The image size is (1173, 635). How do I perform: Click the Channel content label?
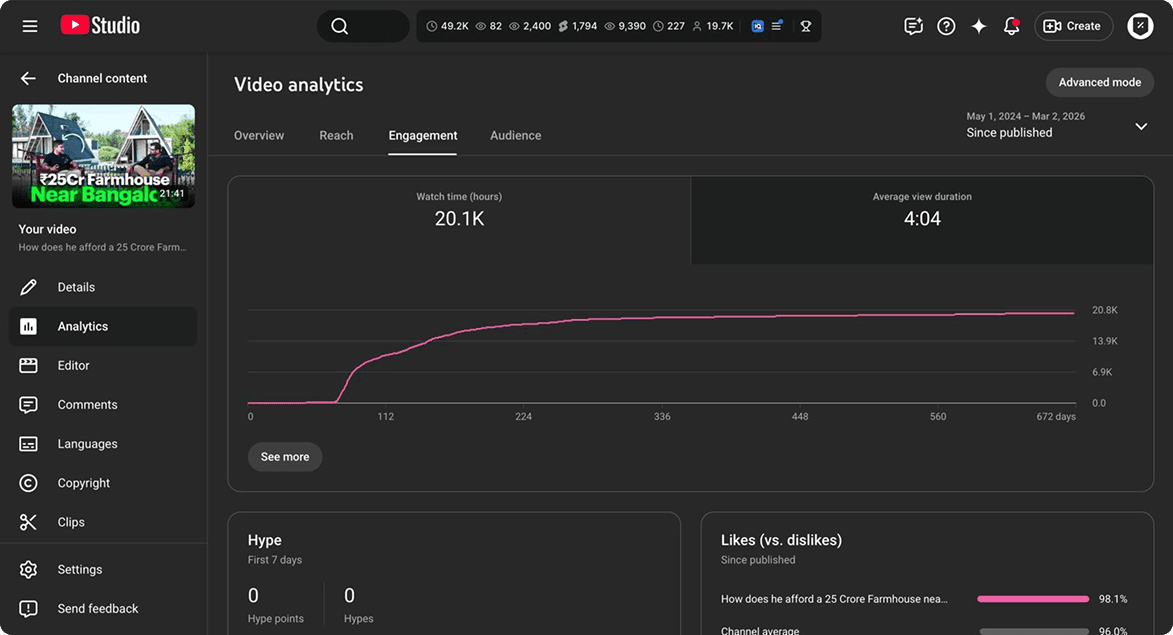[x=102, y=79]
